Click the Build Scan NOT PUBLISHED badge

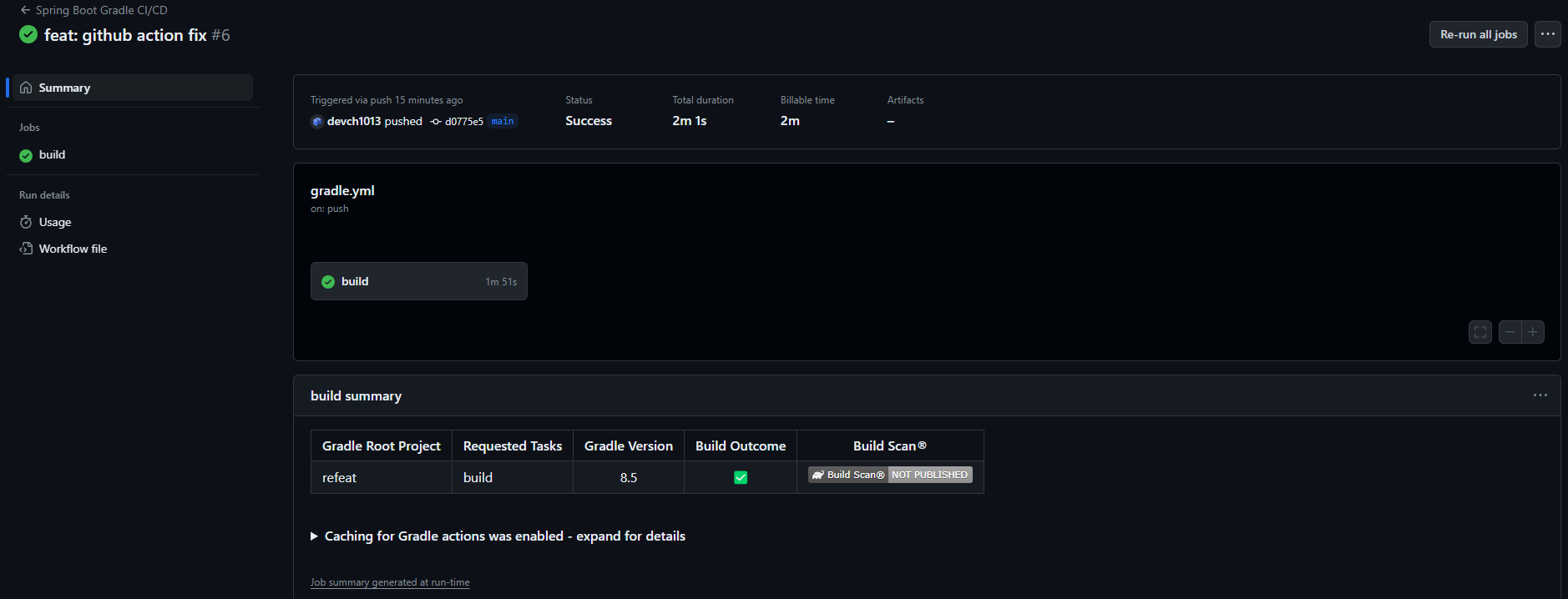click(890, 475)
